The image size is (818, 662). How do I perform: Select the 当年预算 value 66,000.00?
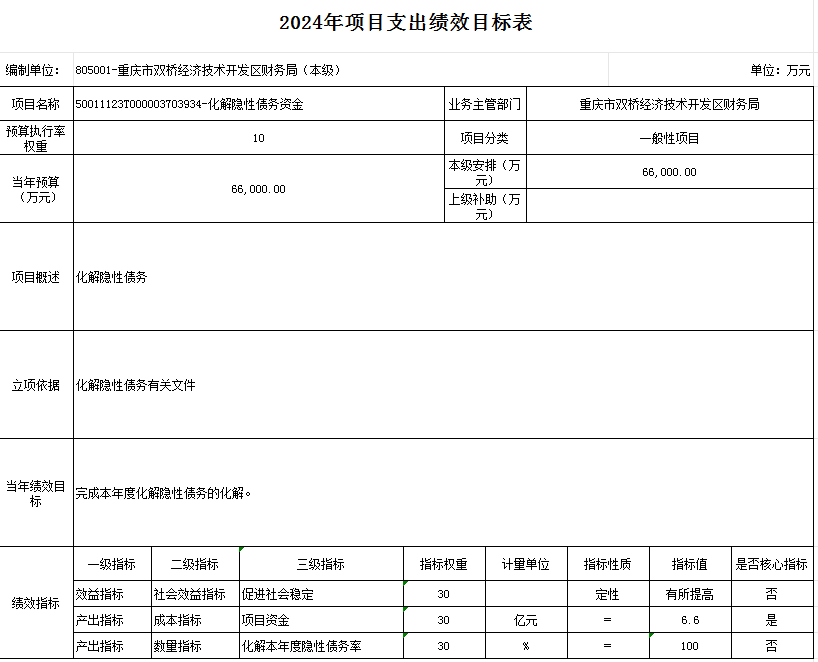(259, 189)
